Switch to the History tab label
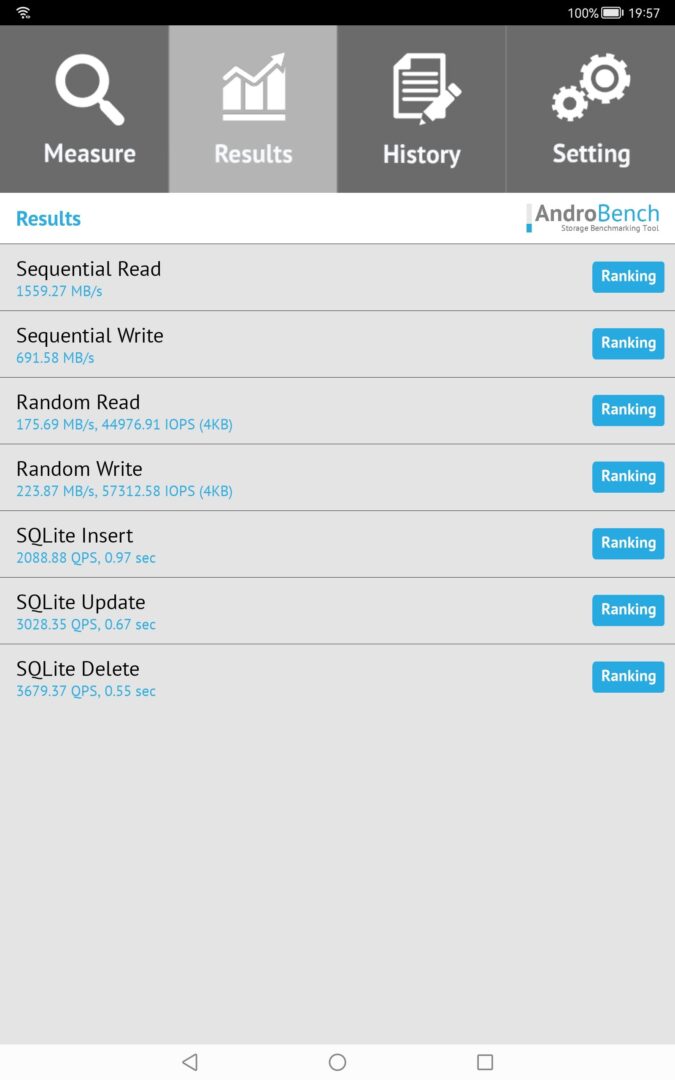Image resolution: width=675 pixels, height=1080 pixels. click(422, 154)
